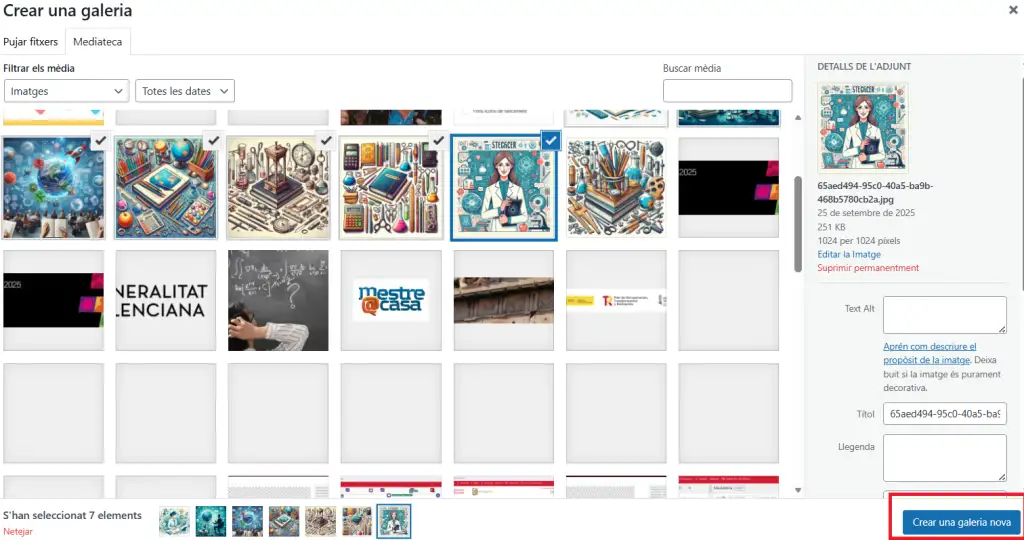1024x540 pixels.
Task: Toggle checkmark on the hourglass illustration
Action: (x=324, y=141)
